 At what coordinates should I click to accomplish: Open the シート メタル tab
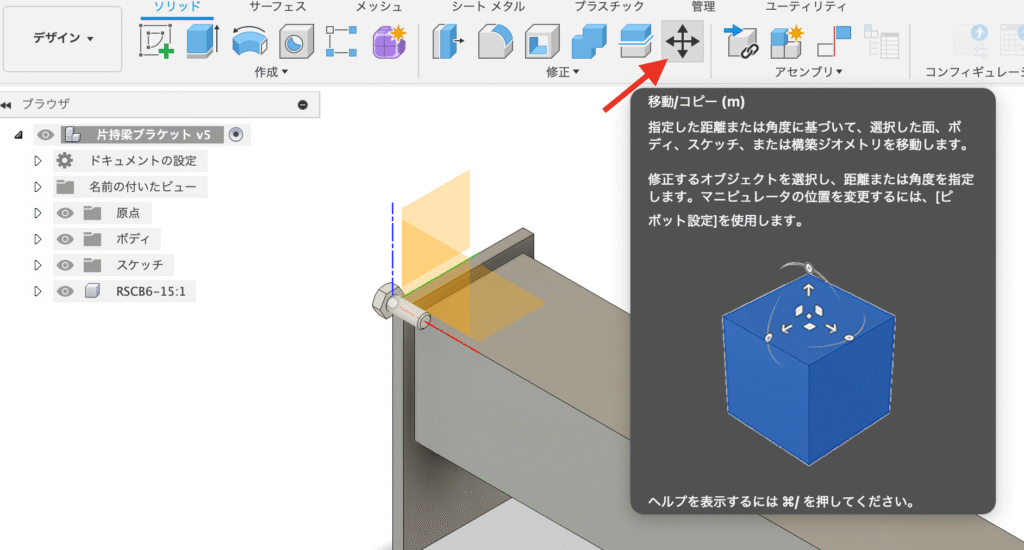pos(488,7)
